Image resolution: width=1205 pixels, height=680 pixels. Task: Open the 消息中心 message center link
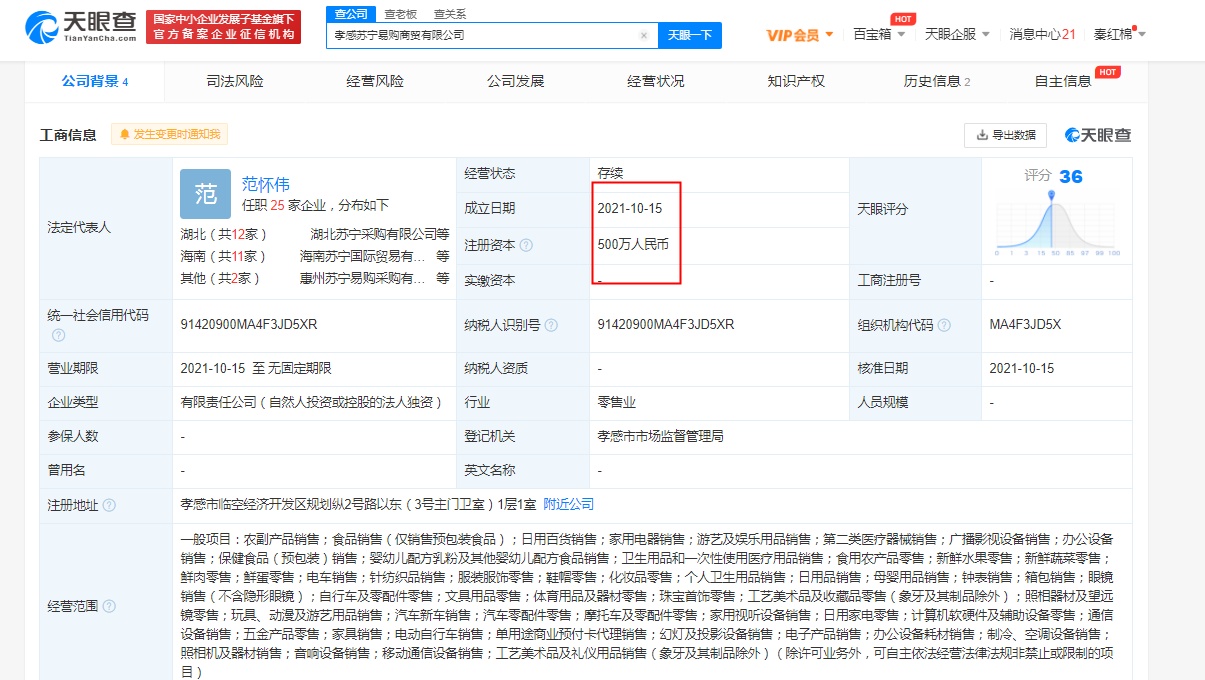(x=1042, y=34)
